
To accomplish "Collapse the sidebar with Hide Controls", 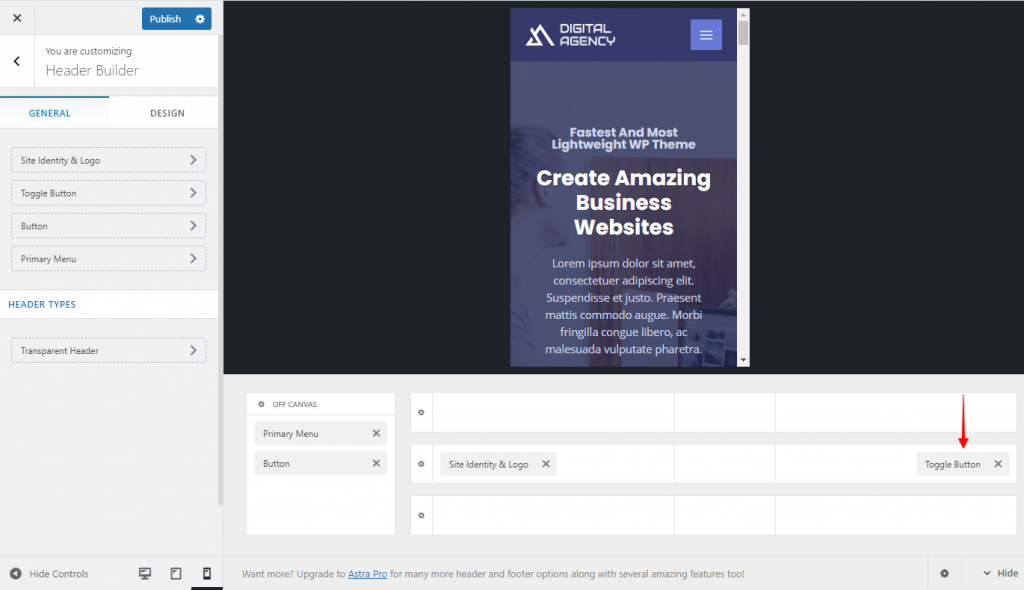I will click(48, 573).
